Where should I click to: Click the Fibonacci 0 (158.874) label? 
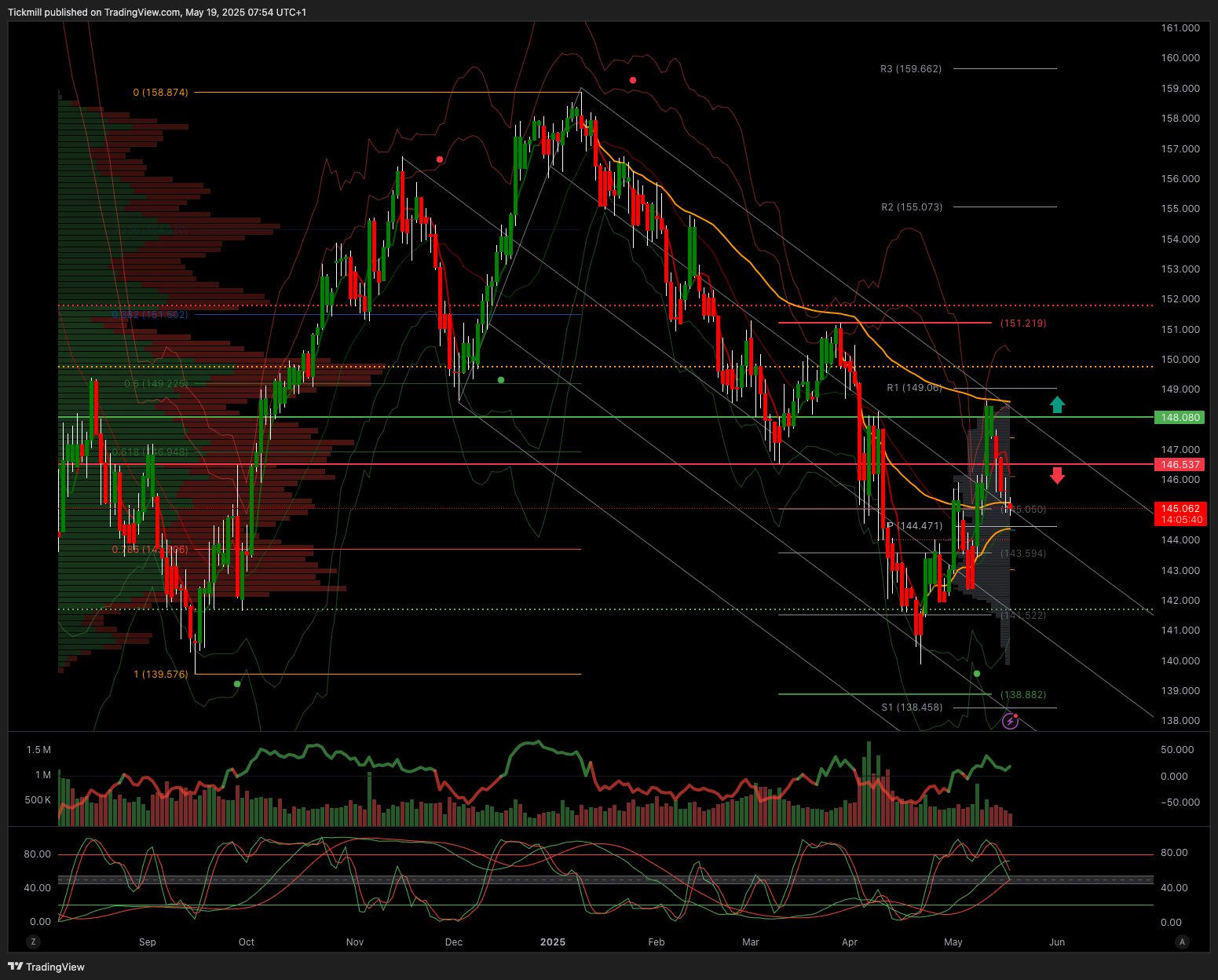point(161,93)
